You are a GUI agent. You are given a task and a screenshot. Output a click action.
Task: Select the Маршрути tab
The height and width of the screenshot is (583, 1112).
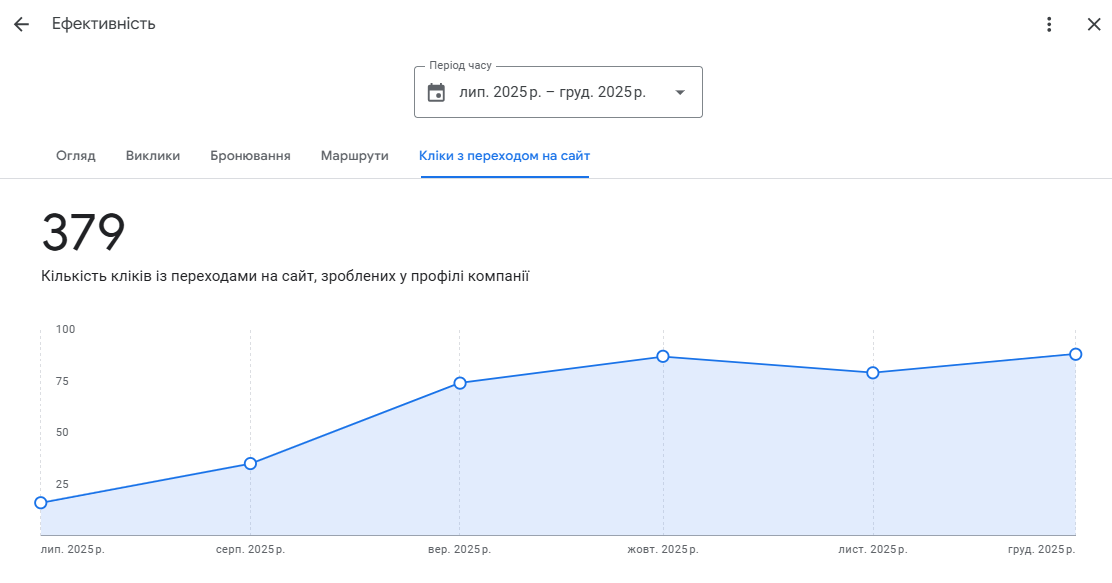tap(354, 156)
